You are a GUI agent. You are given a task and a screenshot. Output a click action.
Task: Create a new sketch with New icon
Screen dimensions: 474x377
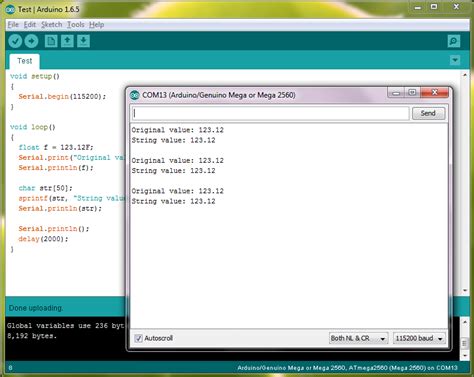click(x=51, y=41)
